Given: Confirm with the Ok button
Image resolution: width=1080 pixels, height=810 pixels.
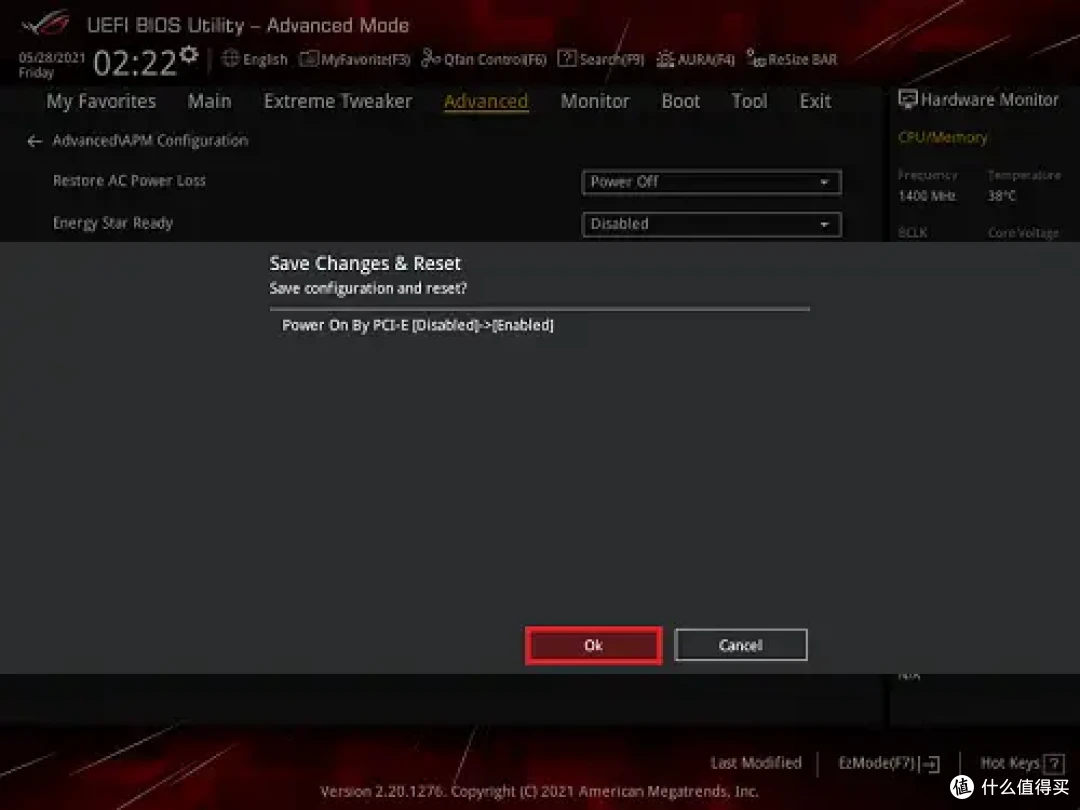Looking at the screenshot, I should (x=593, y=645).
